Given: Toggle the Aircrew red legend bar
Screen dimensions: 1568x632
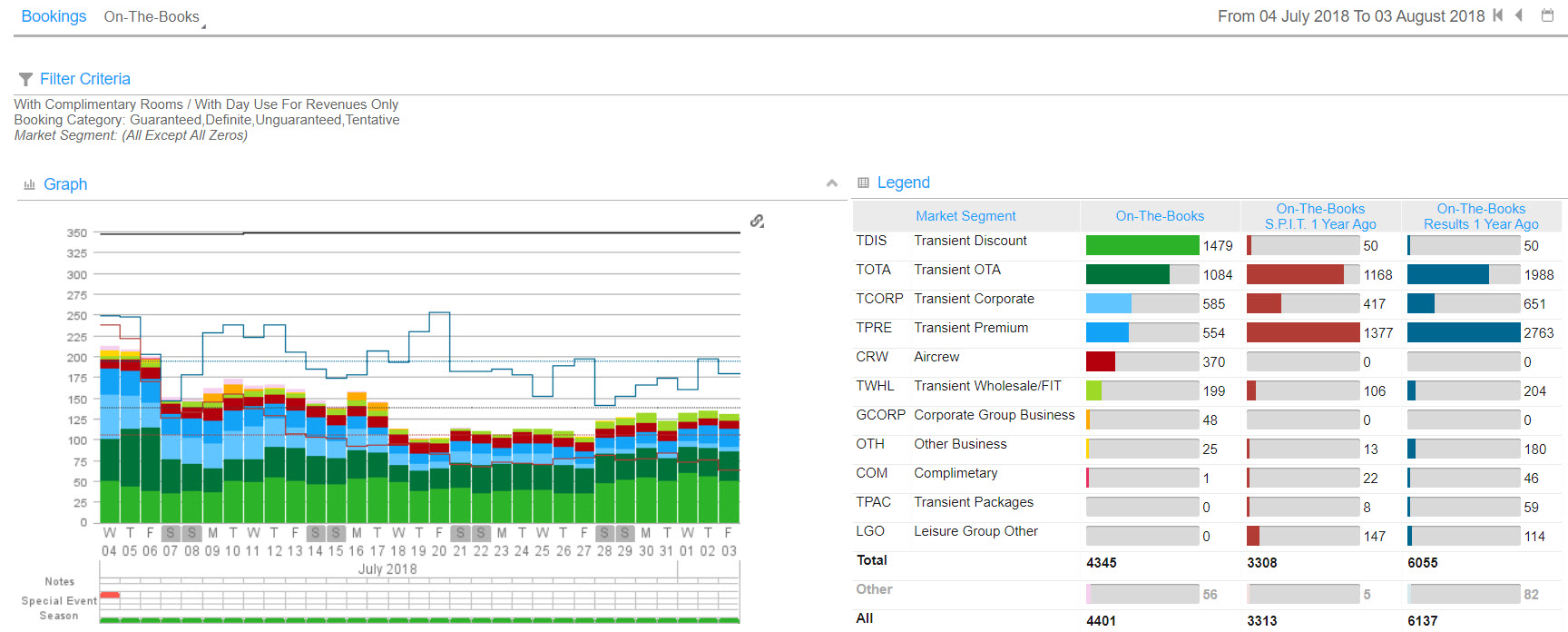Looking at the screenshot, I should [1101, 361].
